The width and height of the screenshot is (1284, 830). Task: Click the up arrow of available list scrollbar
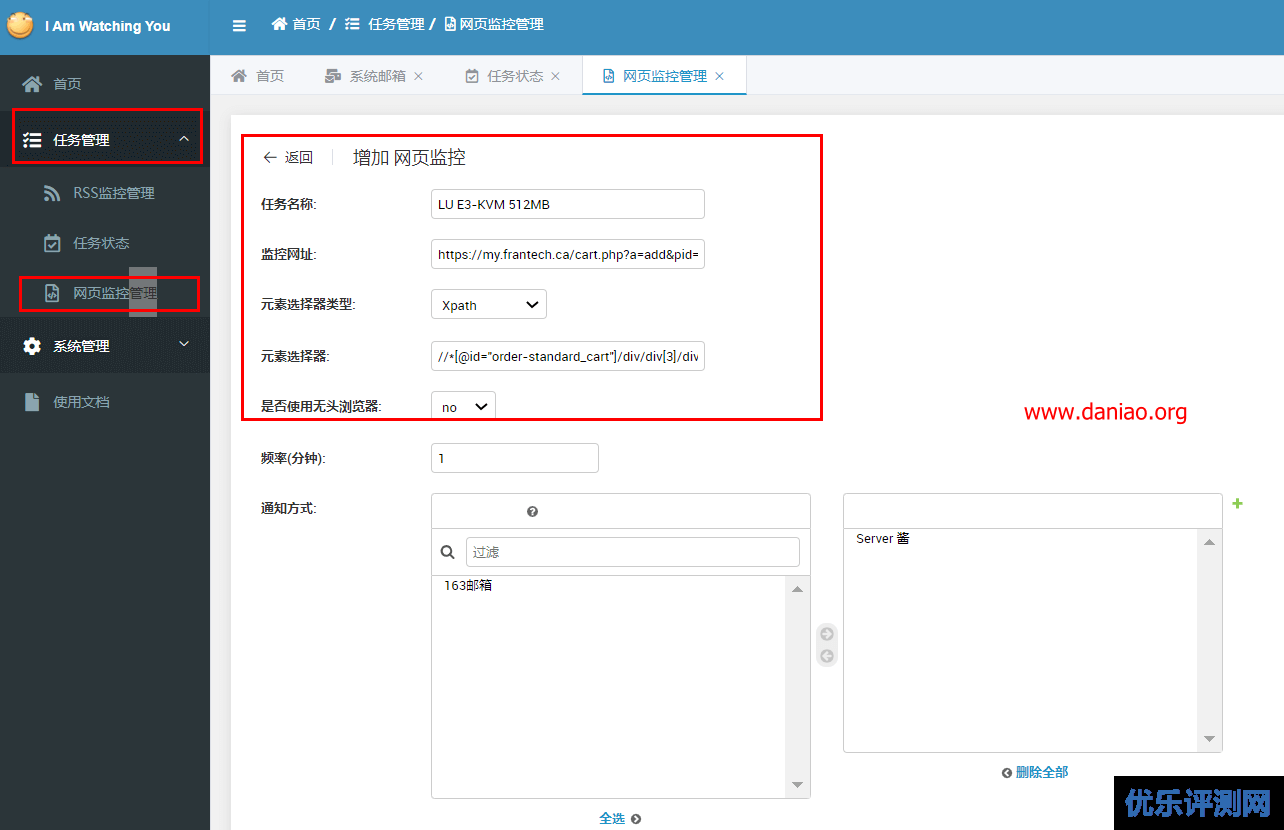coord(797,589)
